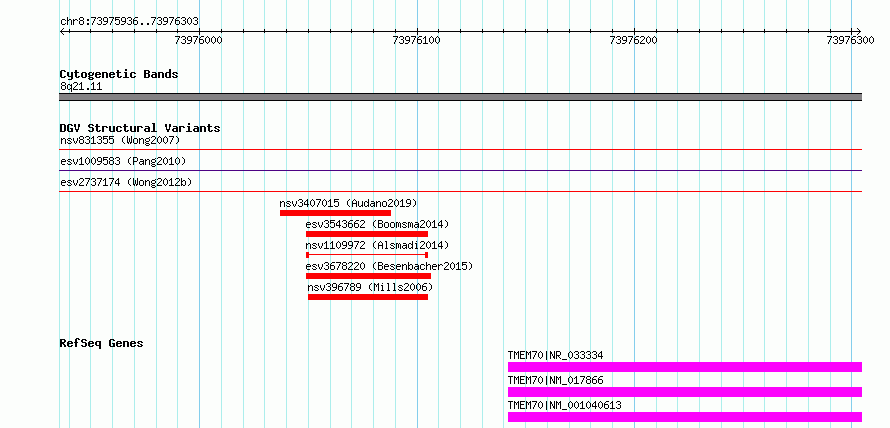Screen dimensions: 890x428
Task: Click the nsv3407015 (Audano2019) label
Action: pos(349,203)
